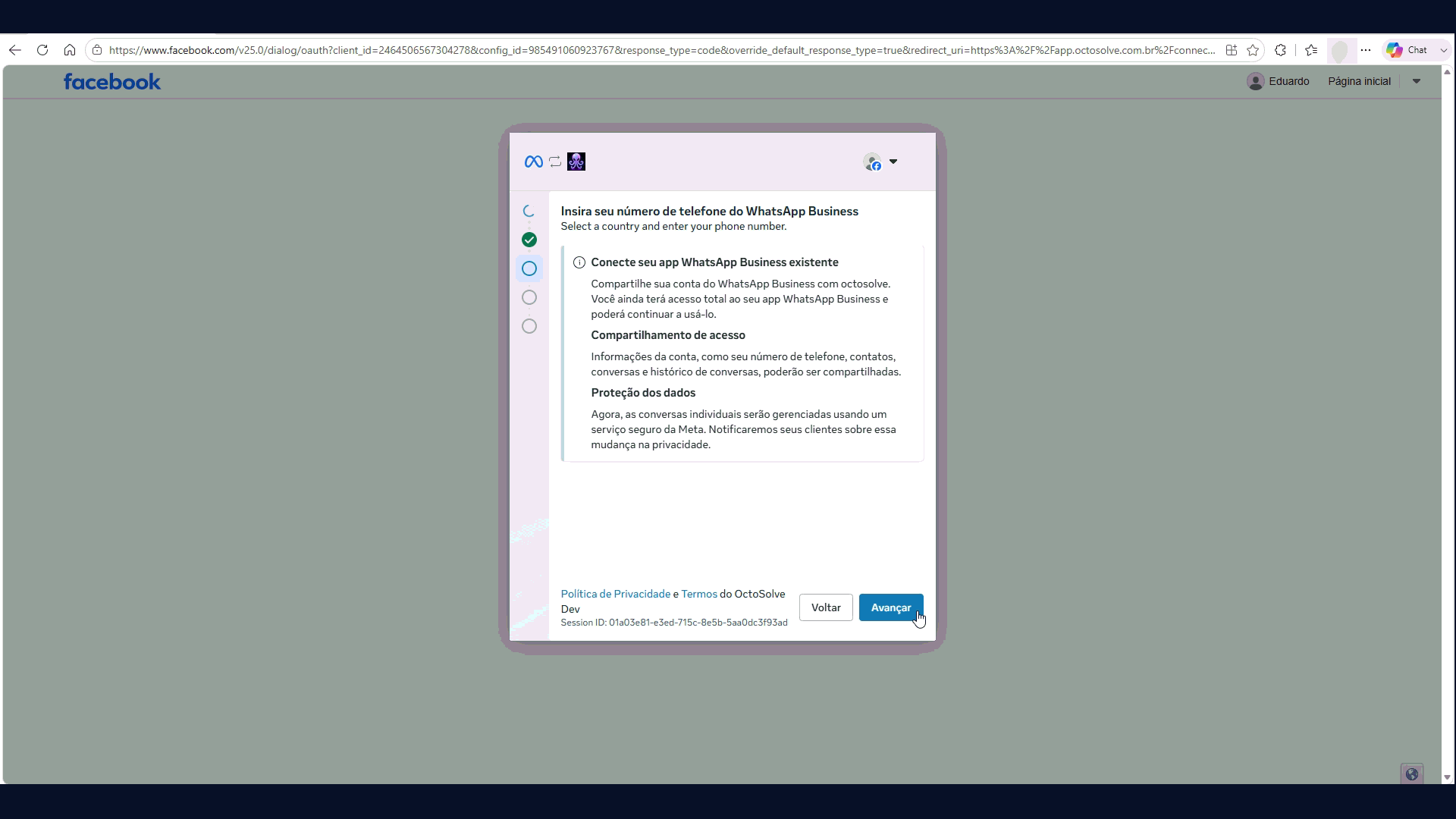Go to Página inicial
The image size is (1456, 819).
click(x=1359, y=81)
